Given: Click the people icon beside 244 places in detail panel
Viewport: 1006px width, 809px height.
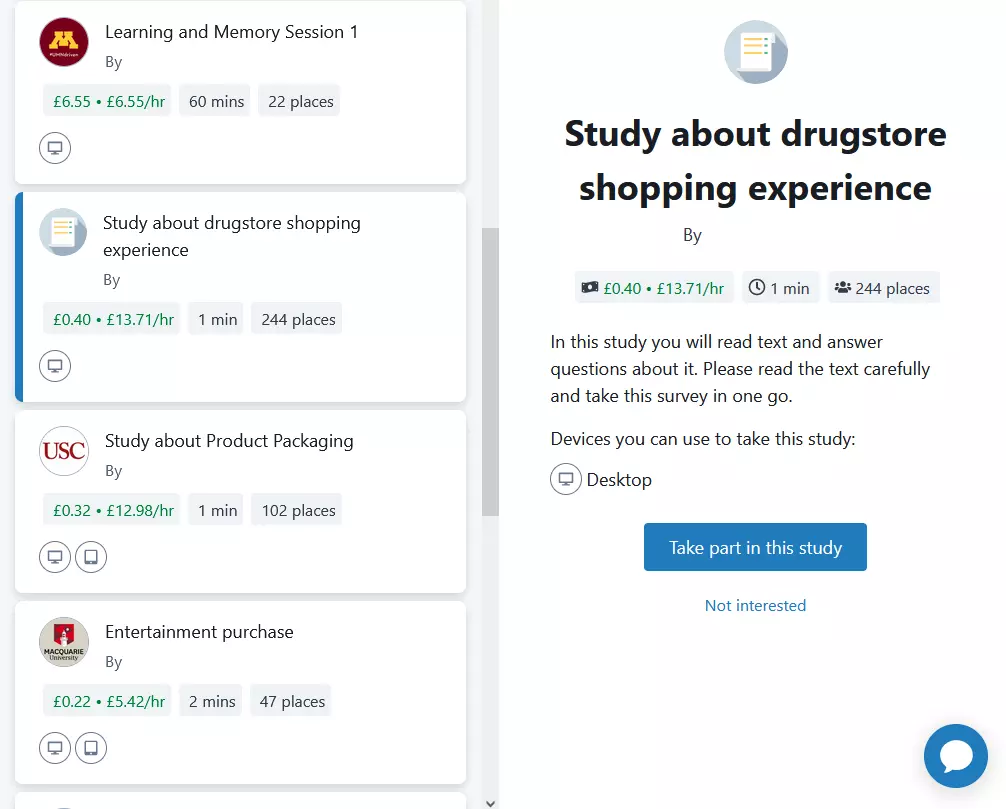Looking at the screenshot, I should [842, 287].
